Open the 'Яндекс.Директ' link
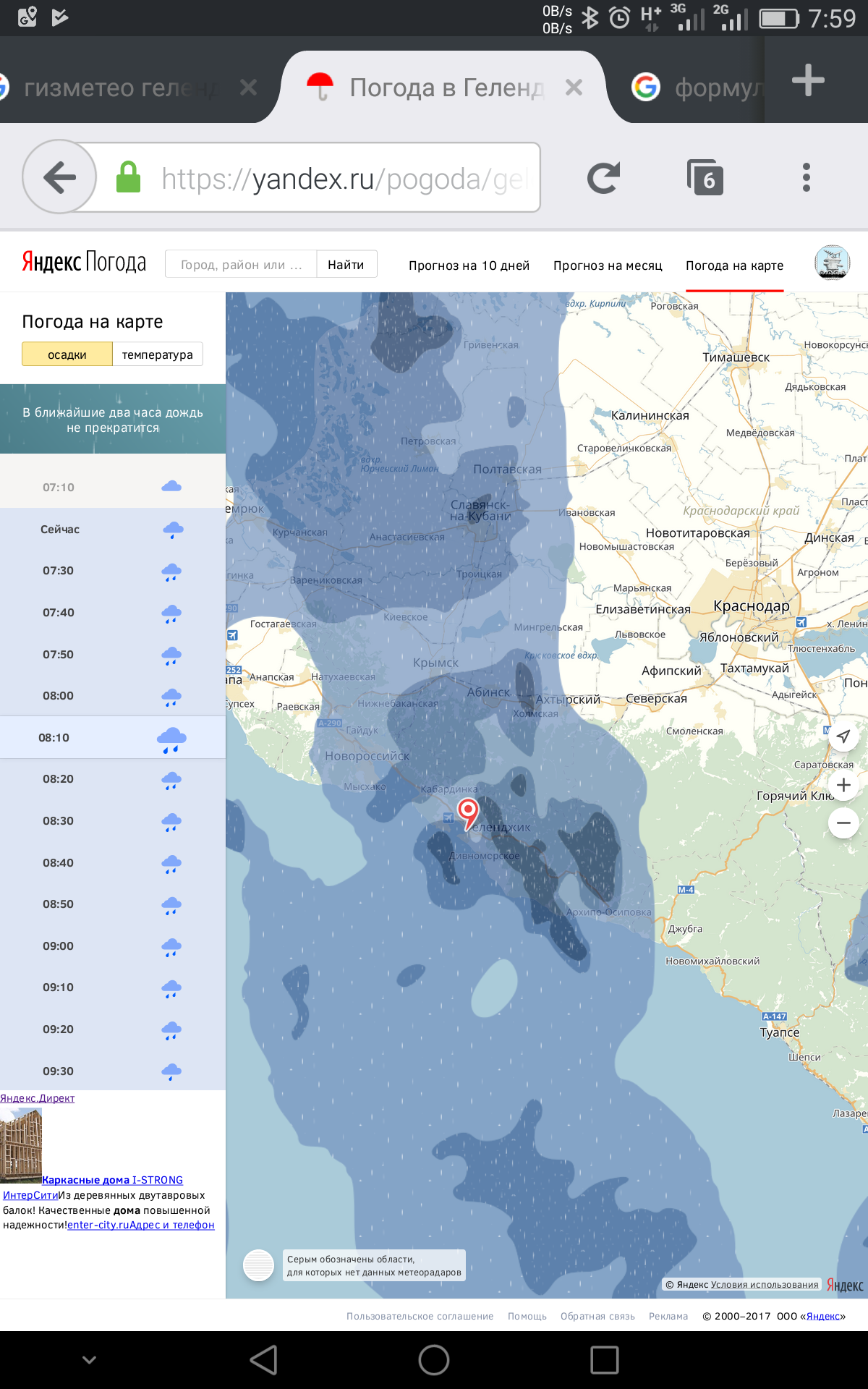The height and width of the screenshot is (1389, 868). [38, 1098]
